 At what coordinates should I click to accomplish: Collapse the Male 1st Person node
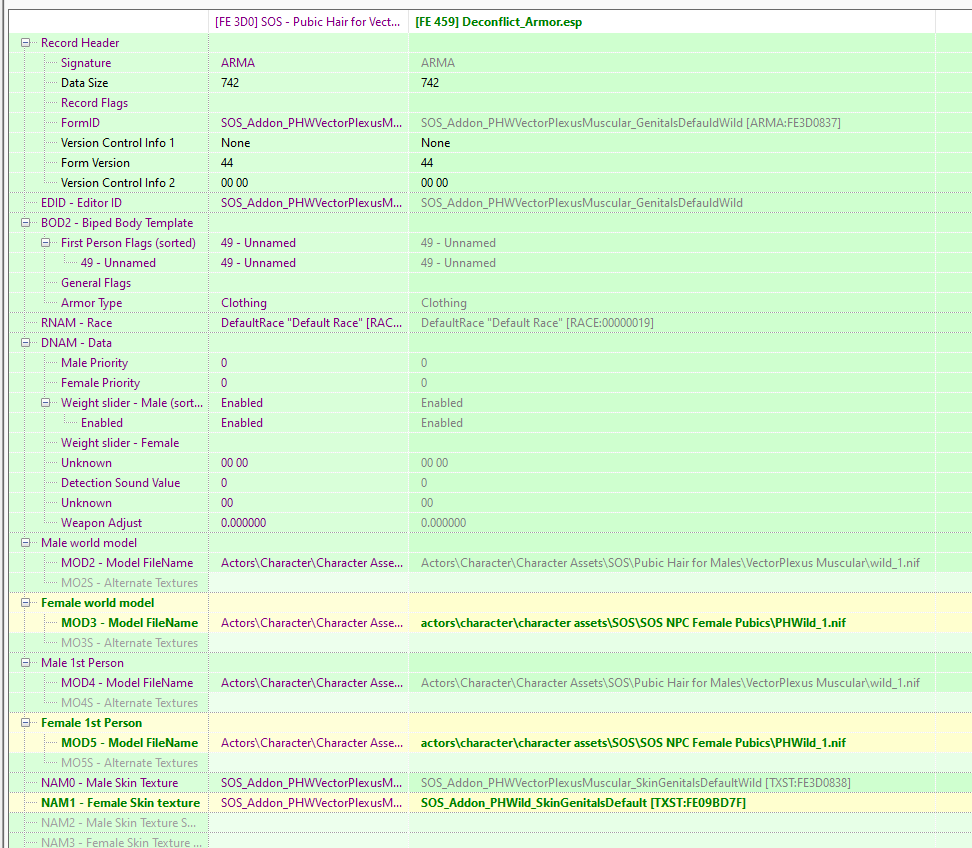25,663
